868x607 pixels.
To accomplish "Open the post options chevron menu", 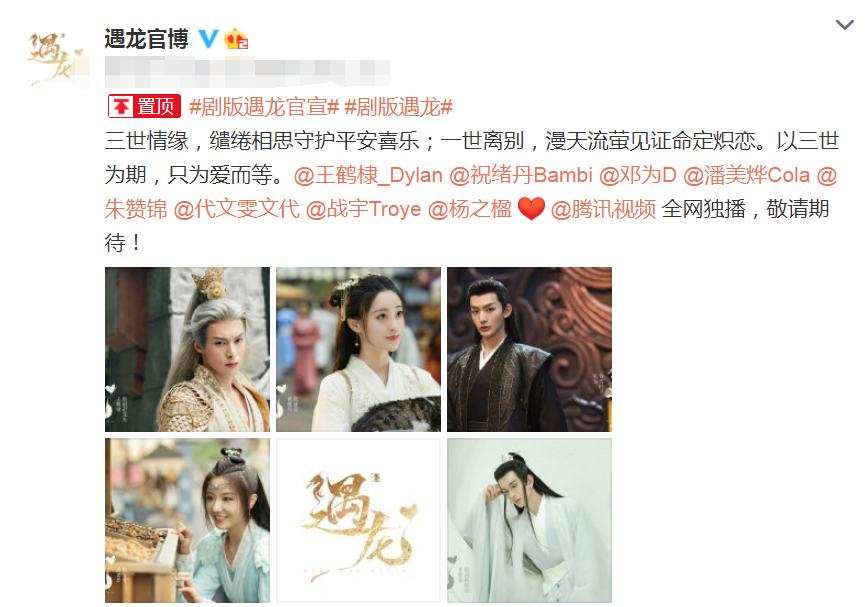I will (844, 25).
